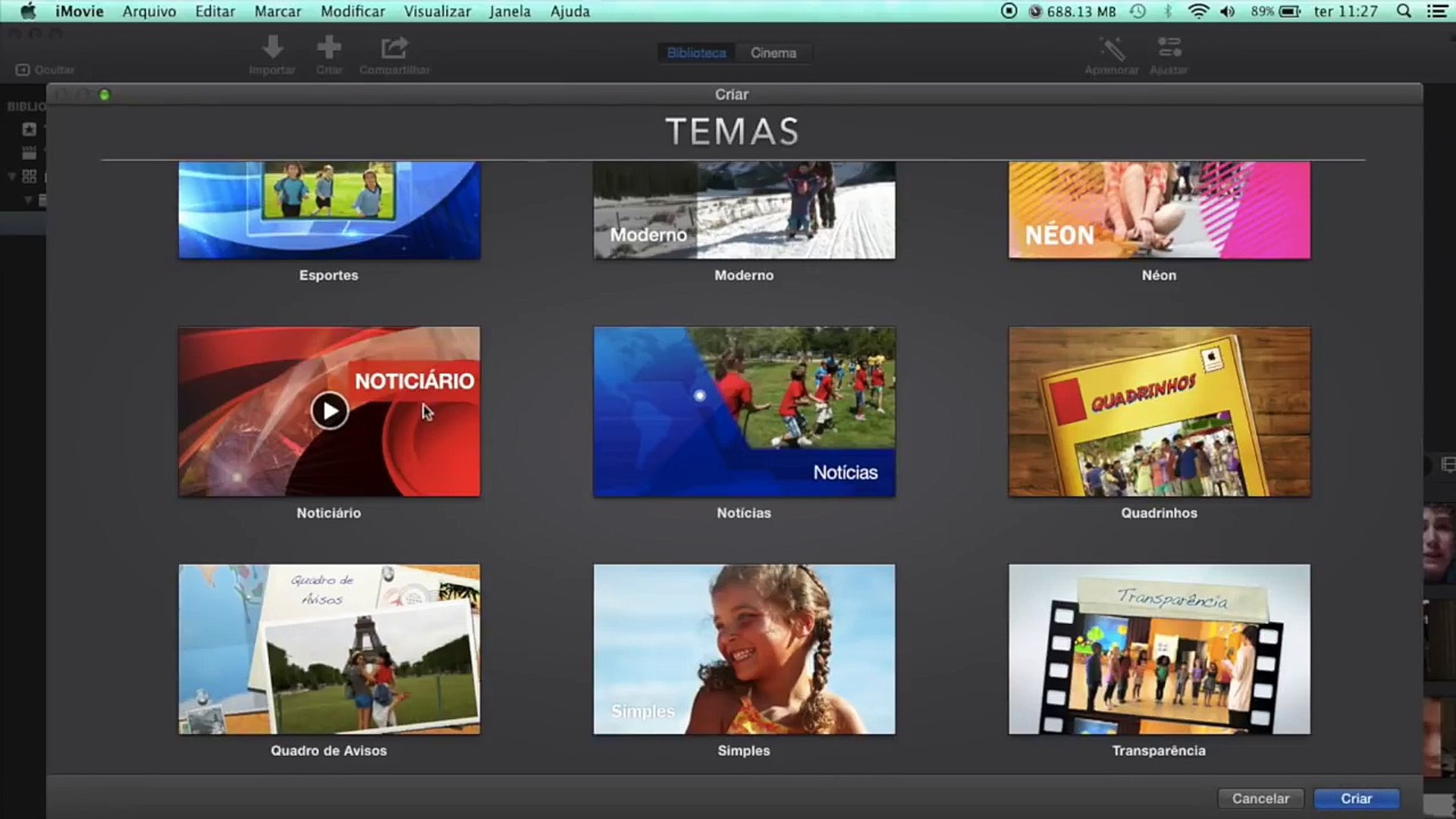The height and width of the screenshot is (819, 1456).
Task: Play the Noticiário theme preview
Action: coord(330,411)
